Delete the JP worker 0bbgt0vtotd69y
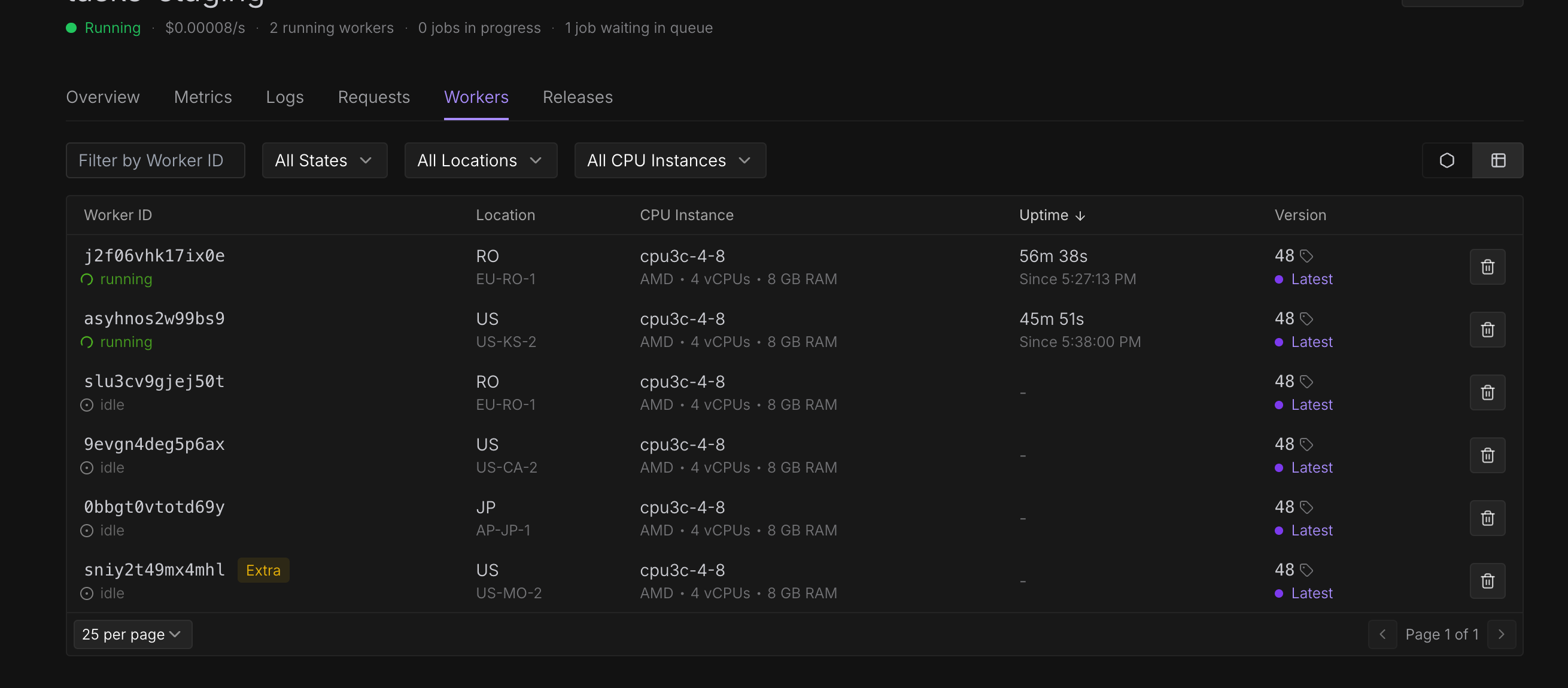 [1487, 517]
